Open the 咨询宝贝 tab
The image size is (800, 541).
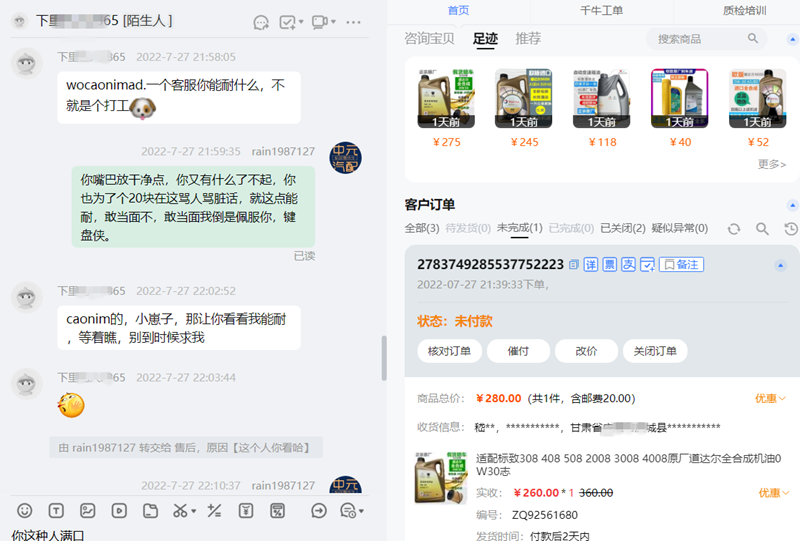[x=429, y=39]
